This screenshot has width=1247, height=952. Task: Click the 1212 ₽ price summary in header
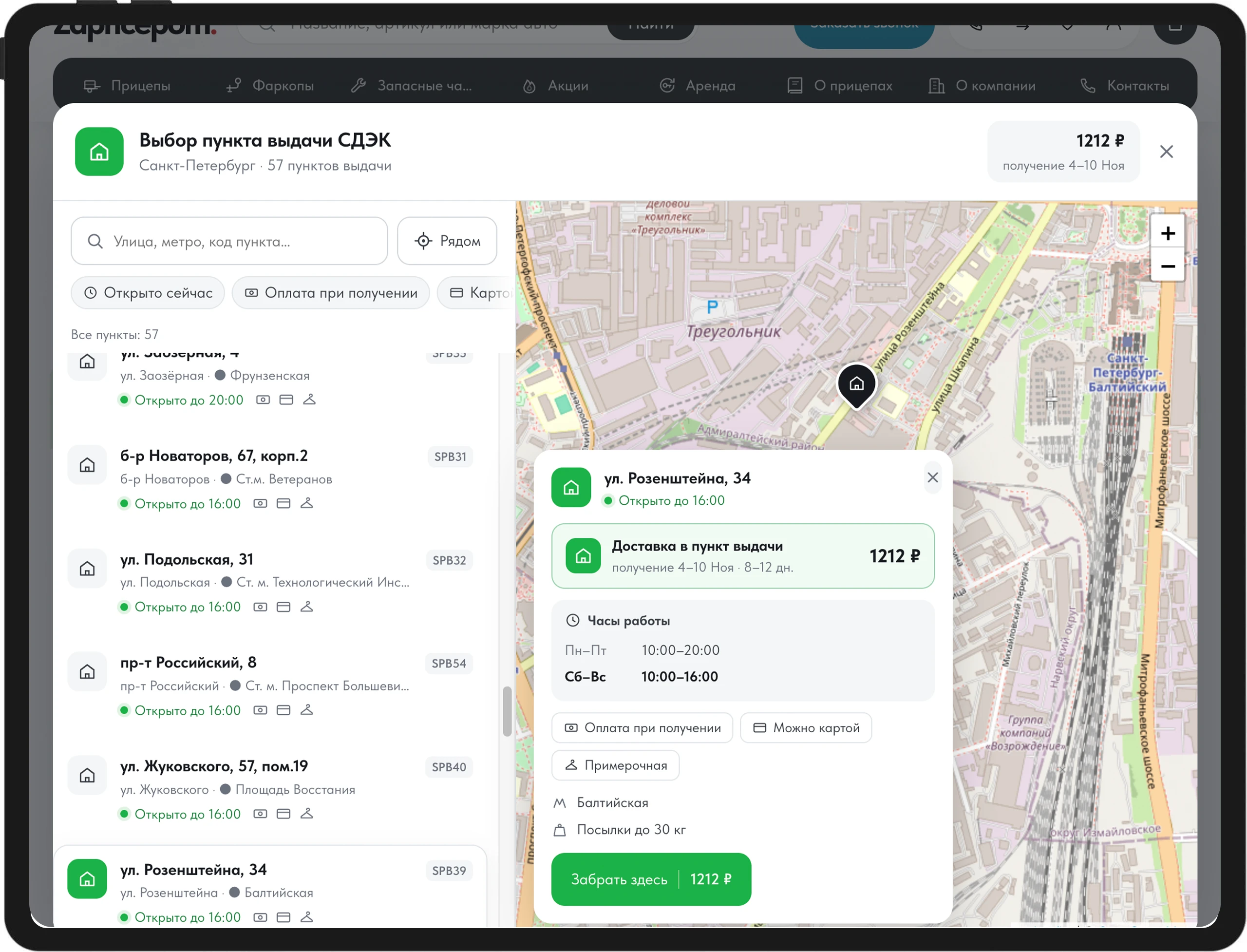click(x=1063, y=152)
